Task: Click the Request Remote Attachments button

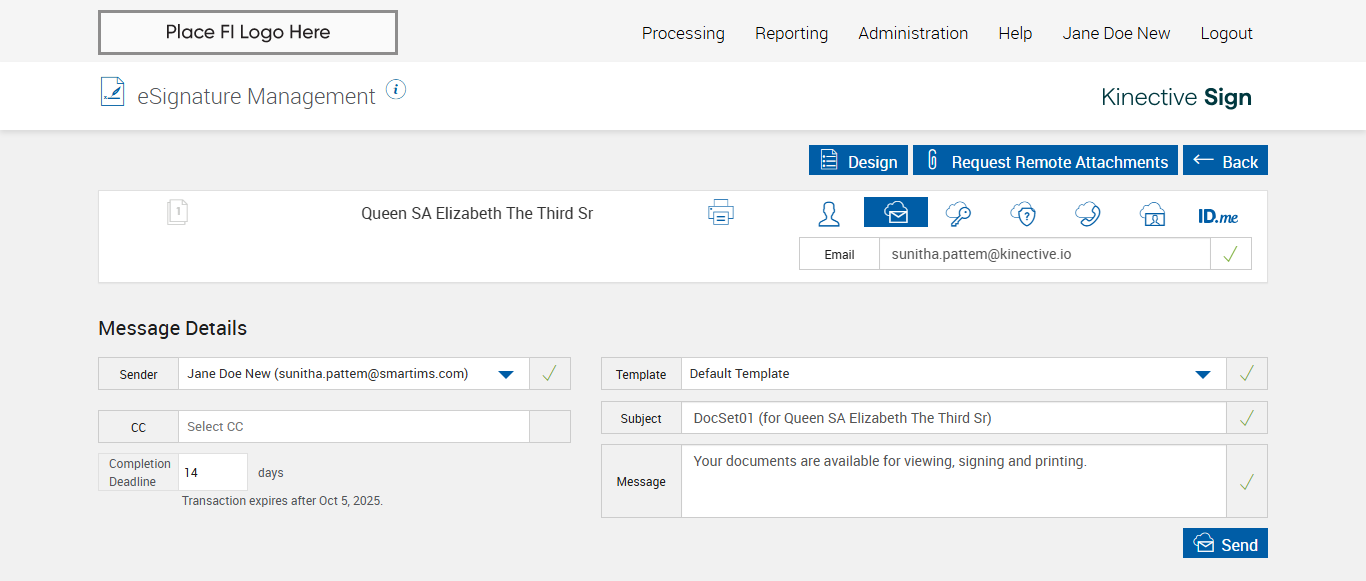Action: pyautogui.click(x=1045, y=161)
